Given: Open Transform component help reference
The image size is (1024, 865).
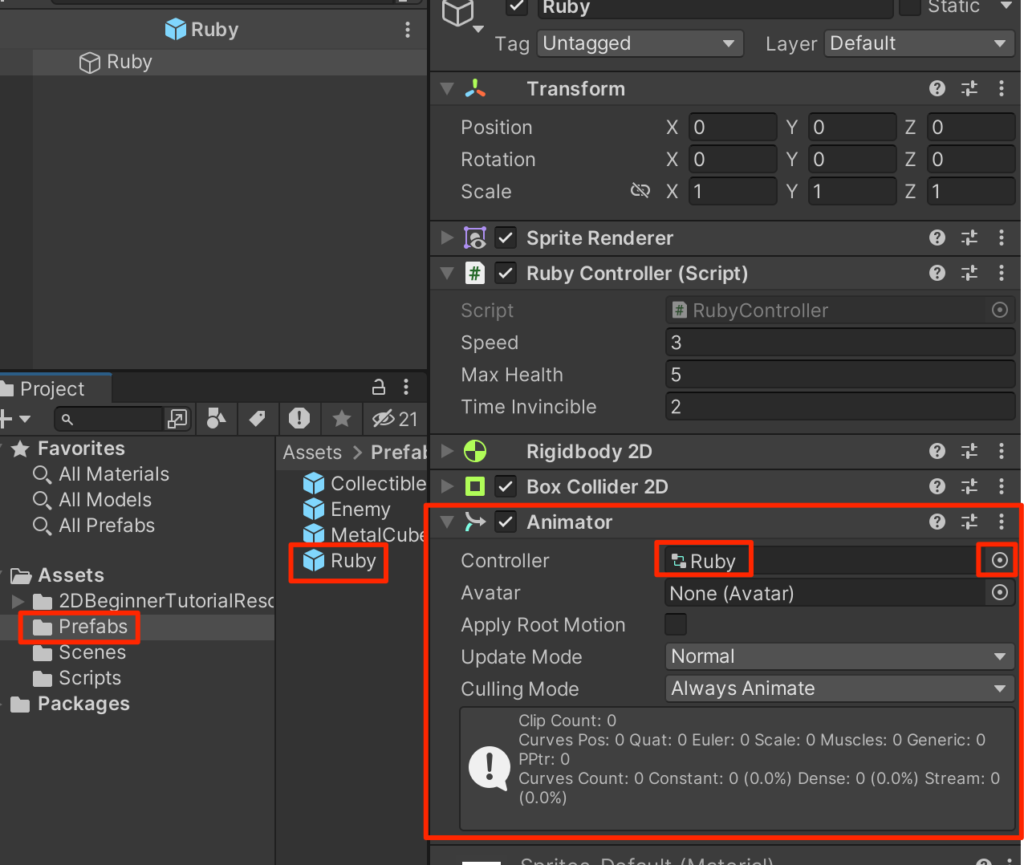Looking at the screenshot, I should pyautogui.click(x=937, y=89).
